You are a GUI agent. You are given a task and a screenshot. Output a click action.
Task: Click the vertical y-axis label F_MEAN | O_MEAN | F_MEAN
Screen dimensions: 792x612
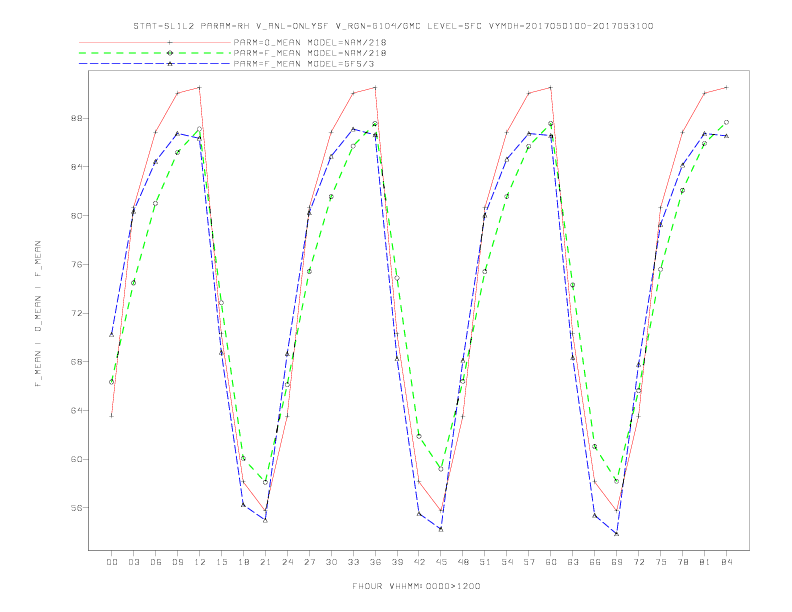[x=38, y=314]
